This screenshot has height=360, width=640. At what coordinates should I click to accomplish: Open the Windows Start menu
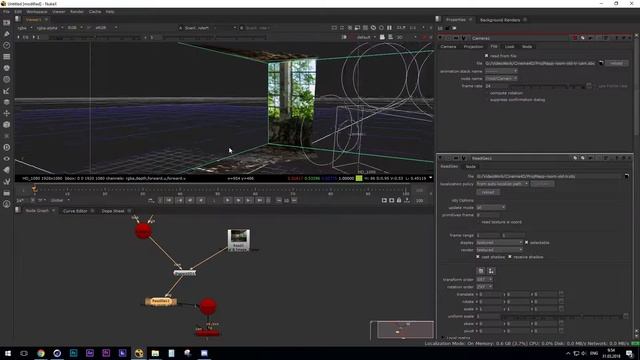[8, 353]
